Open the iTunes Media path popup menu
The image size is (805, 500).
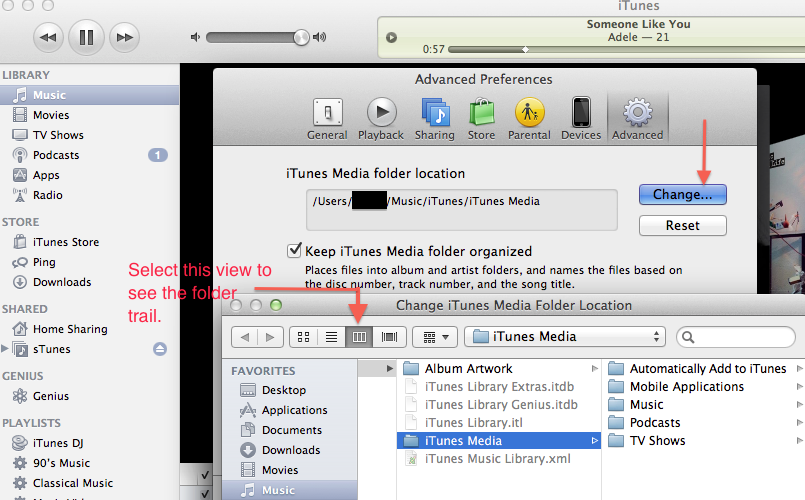click(x=565, y=337)
